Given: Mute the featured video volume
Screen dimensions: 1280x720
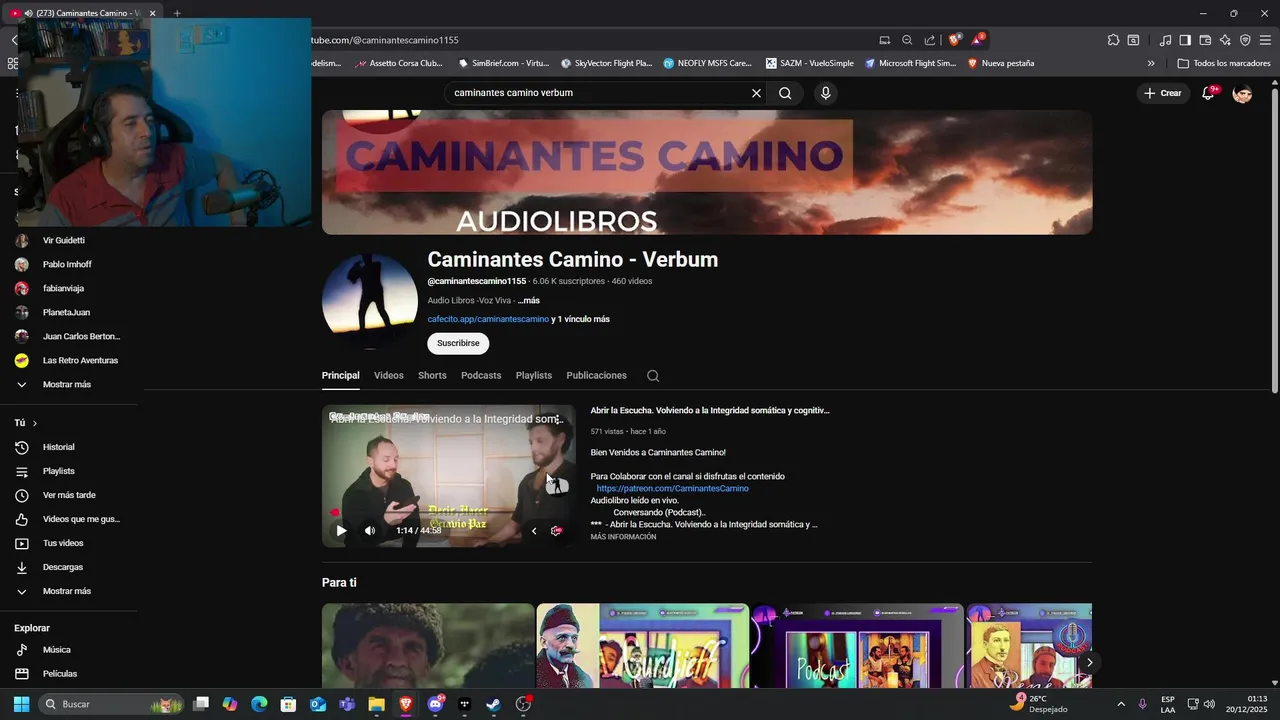Looking at the screenshot, I should [x=370, y=531].
